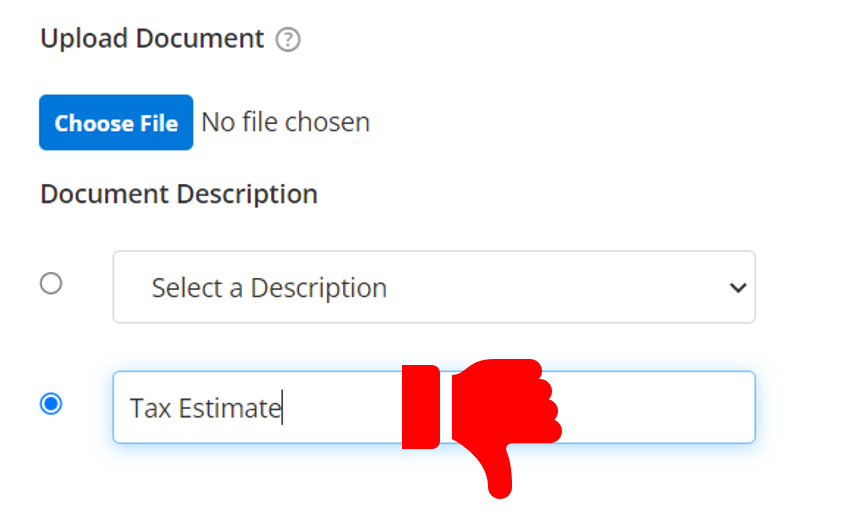Click the 'Select a Description' placeholder text
Image resolution: width=855 pixels, height=524 pixels.
(269, 288)
